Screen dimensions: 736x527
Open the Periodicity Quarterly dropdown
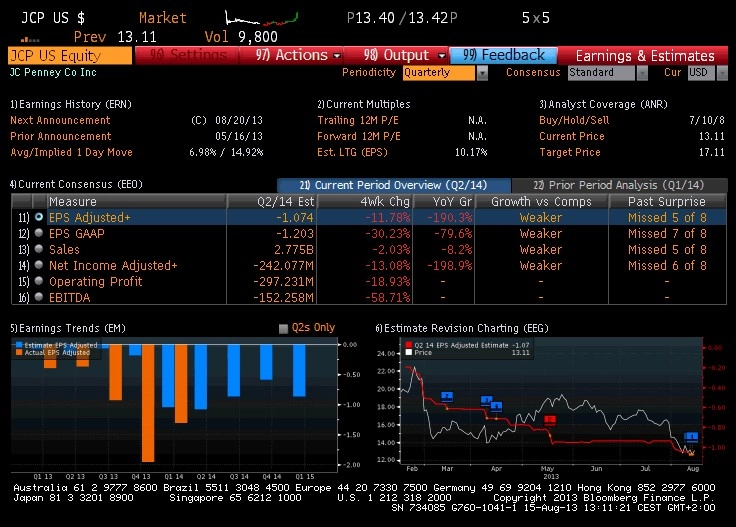click(445, 73)
